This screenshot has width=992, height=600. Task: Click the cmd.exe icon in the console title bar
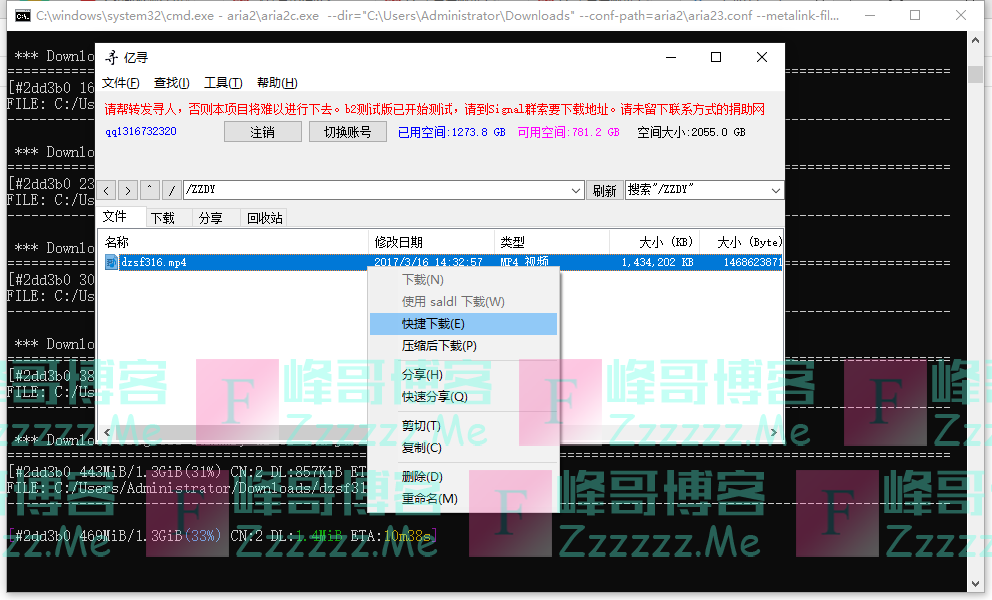coord(21,16)
